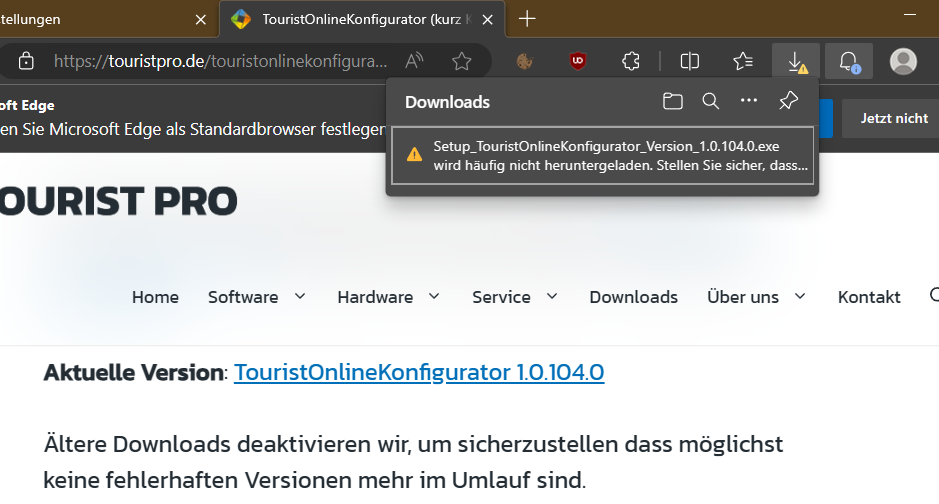Click the 'Jetzt nicht' button

(x=894, y=118)
